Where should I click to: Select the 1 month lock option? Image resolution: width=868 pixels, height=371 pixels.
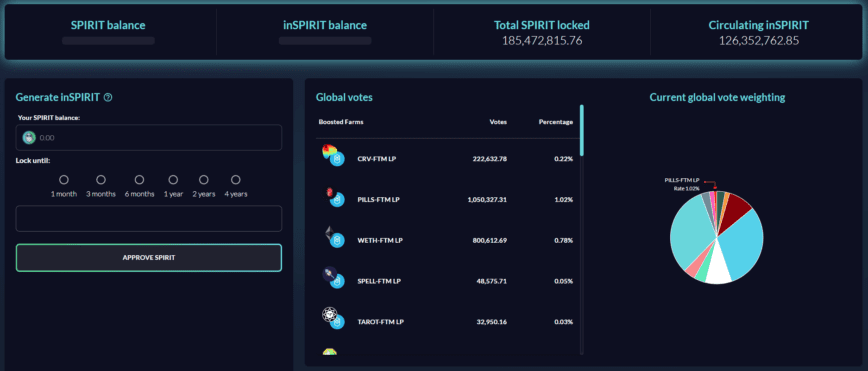click(64, 180)
